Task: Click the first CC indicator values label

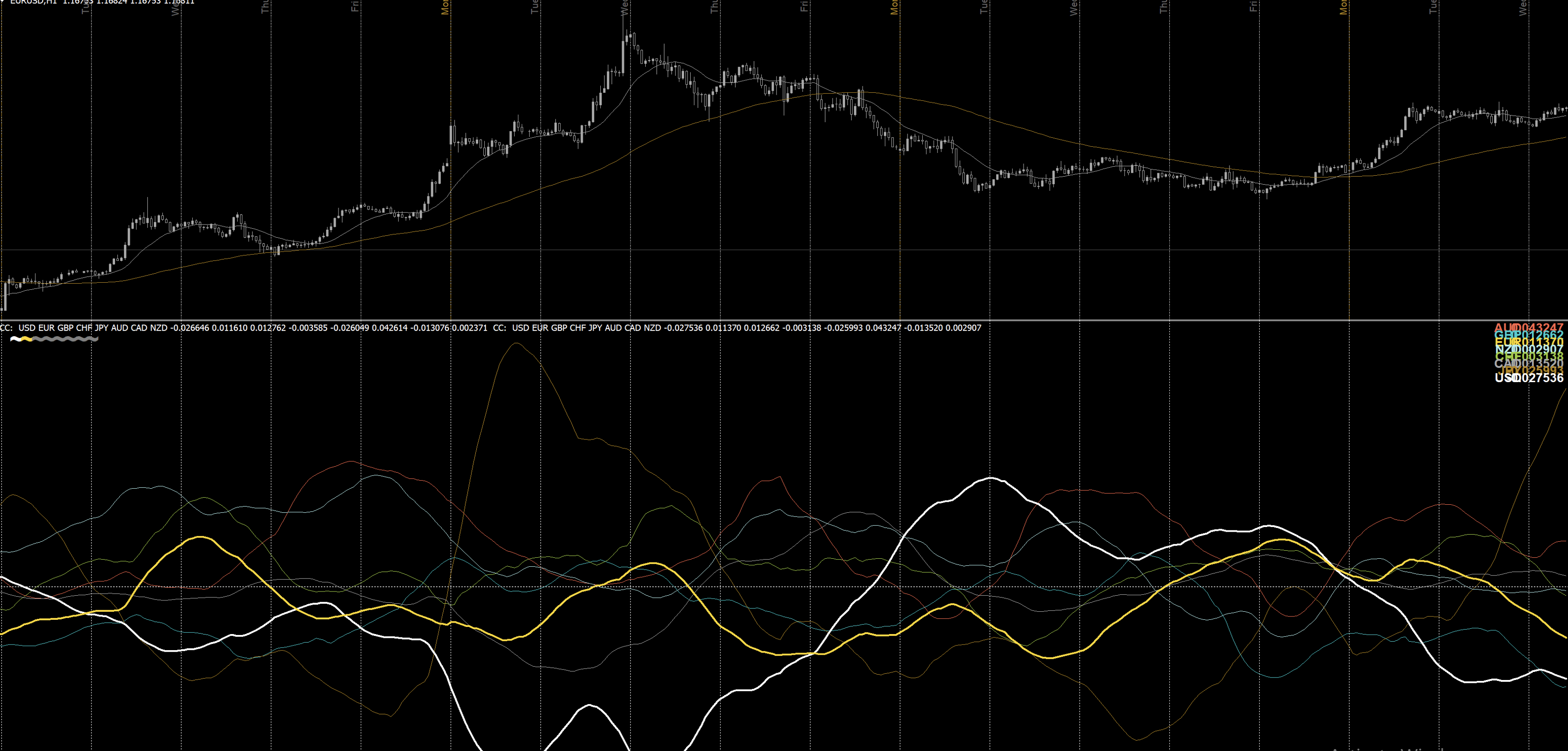Action: click(x=243, y=328)
